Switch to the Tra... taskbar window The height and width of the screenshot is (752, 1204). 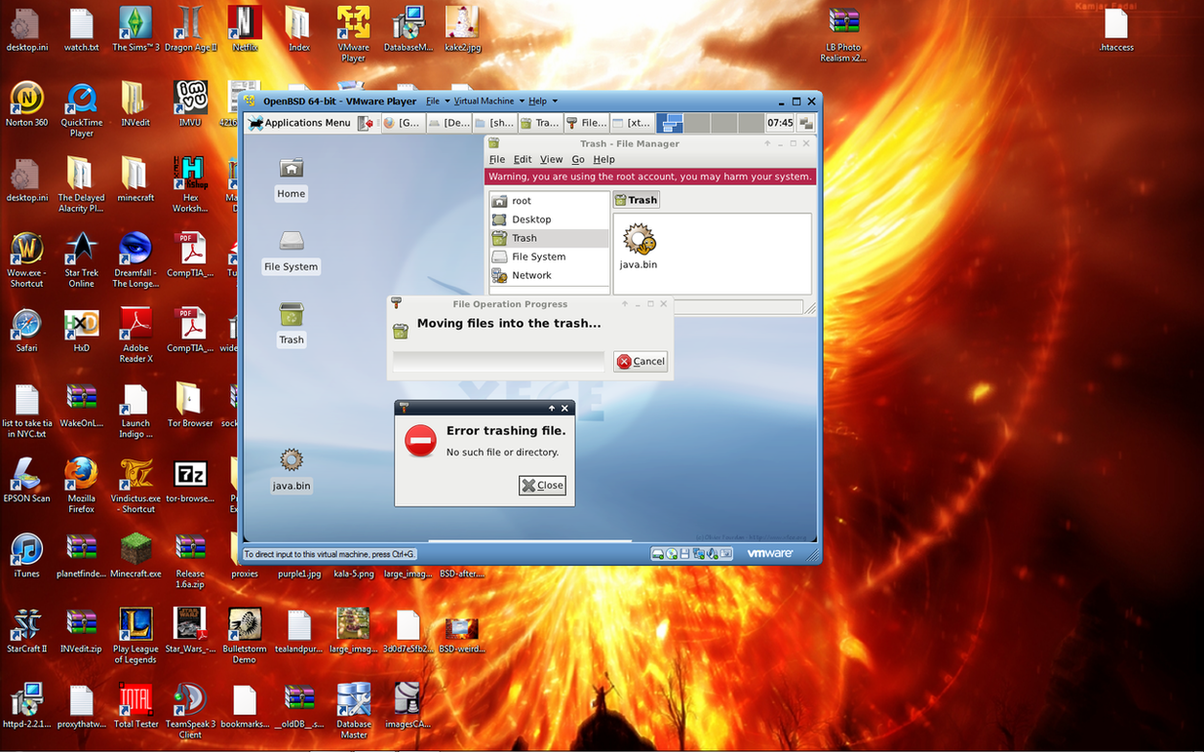(x=541, y=123)
